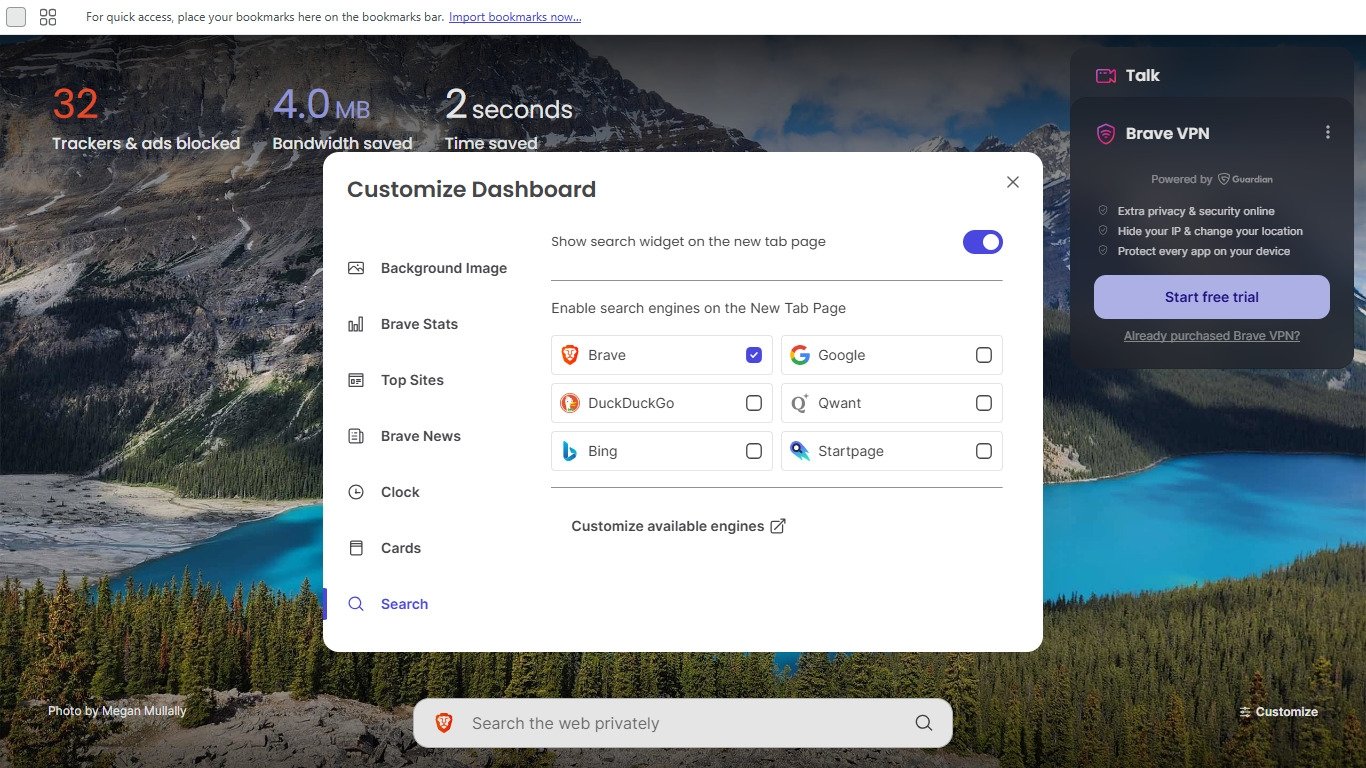Image resolution: width=1366 pixels, height=768 pixels.
Task: Open the Brave Talk card
Action: coord(1211,75)
